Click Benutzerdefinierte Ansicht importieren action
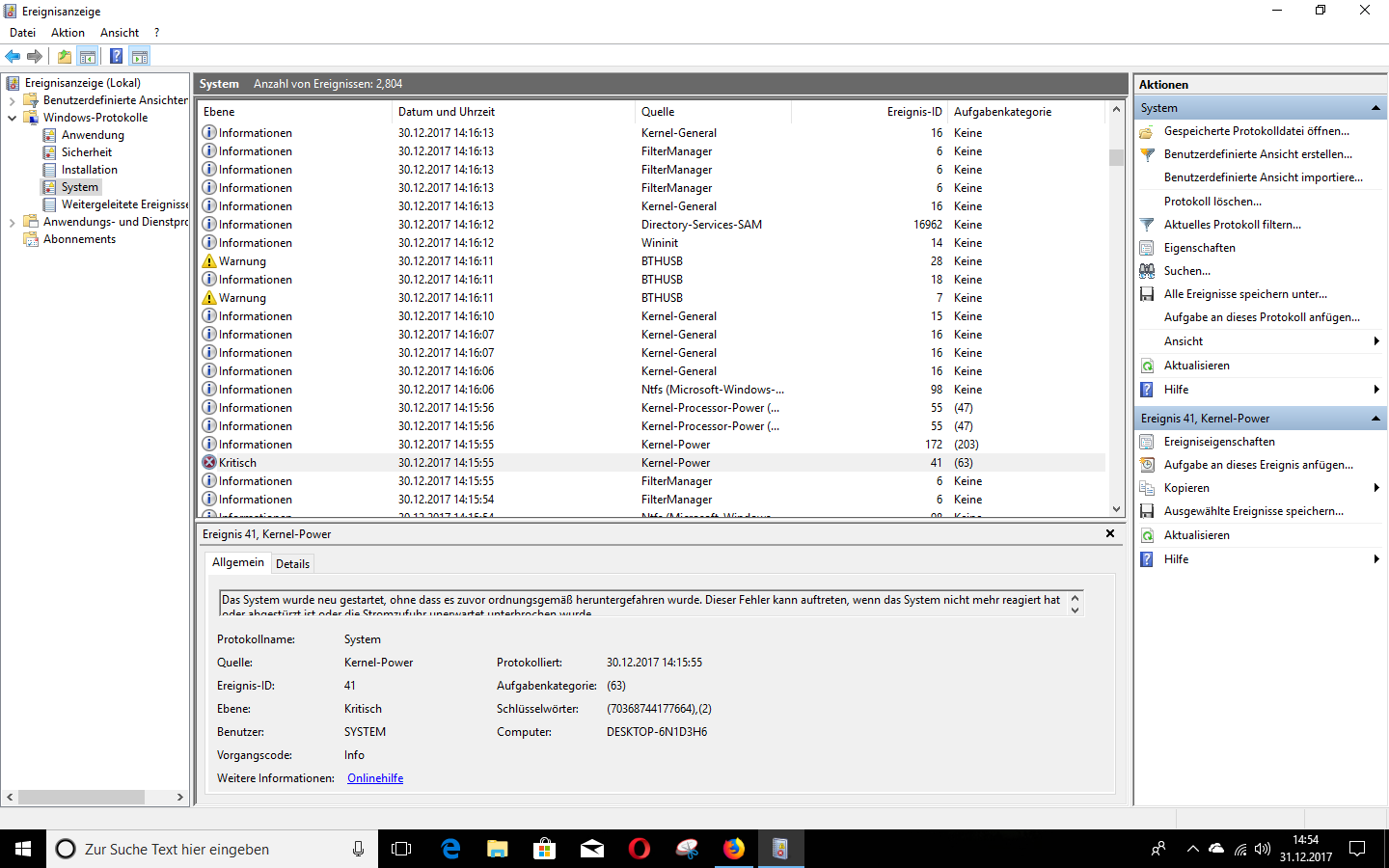Viewport: 1389px width, 868px height. 1264,177
